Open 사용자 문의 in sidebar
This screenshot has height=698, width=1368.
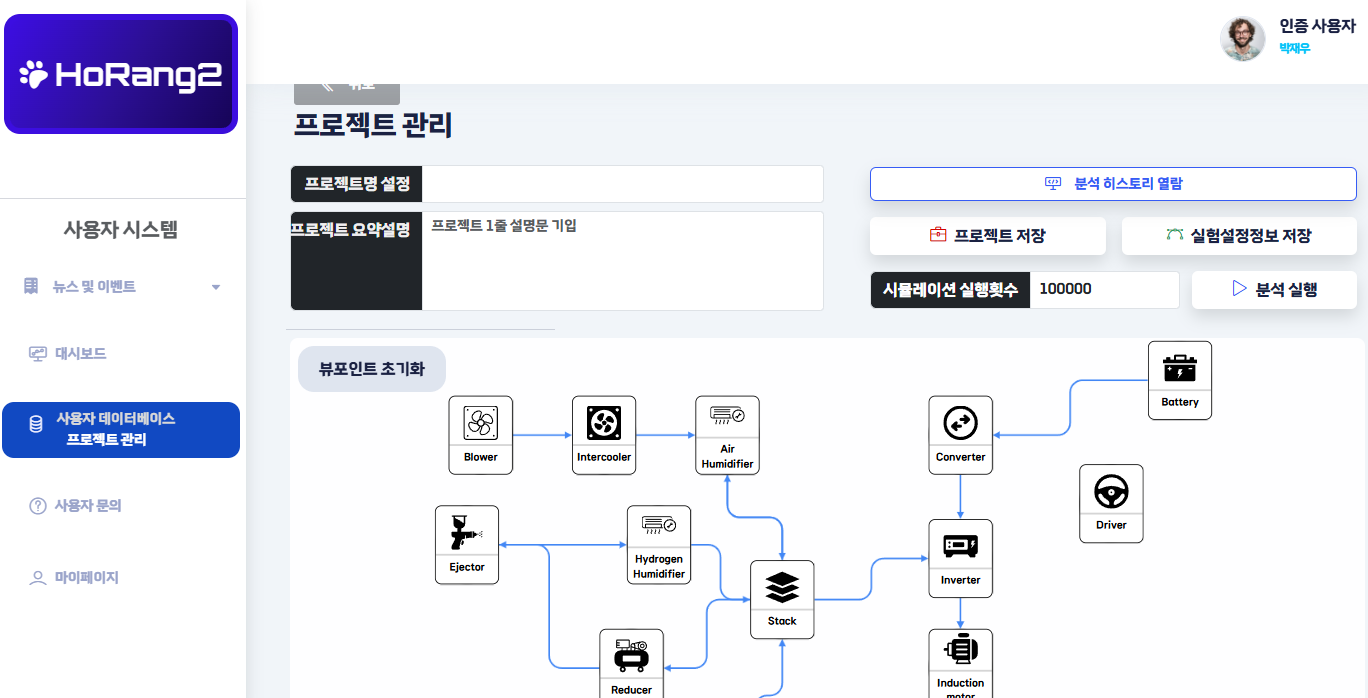(87, 506)
